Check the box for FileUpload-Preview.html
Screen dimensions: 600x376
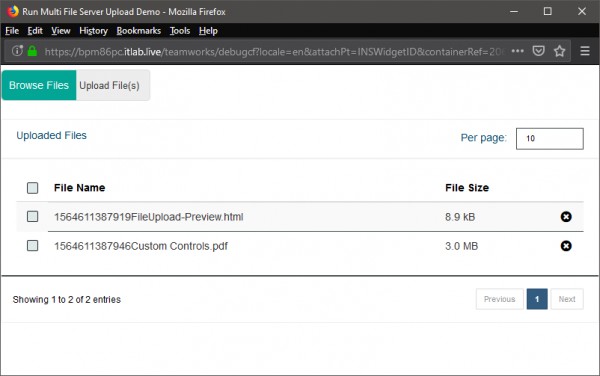pos(33,216)
